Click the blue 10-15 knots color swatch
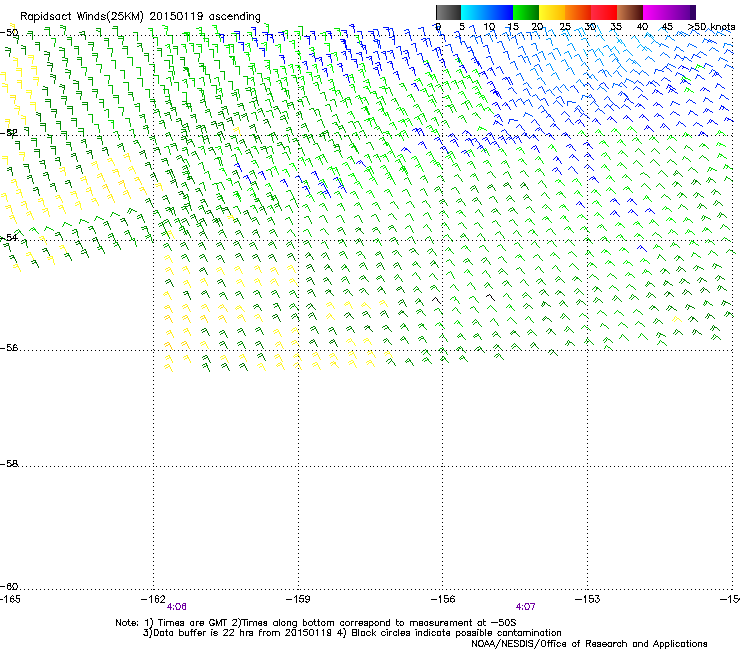This screenshot has width=740, height=650. (500, 12)
